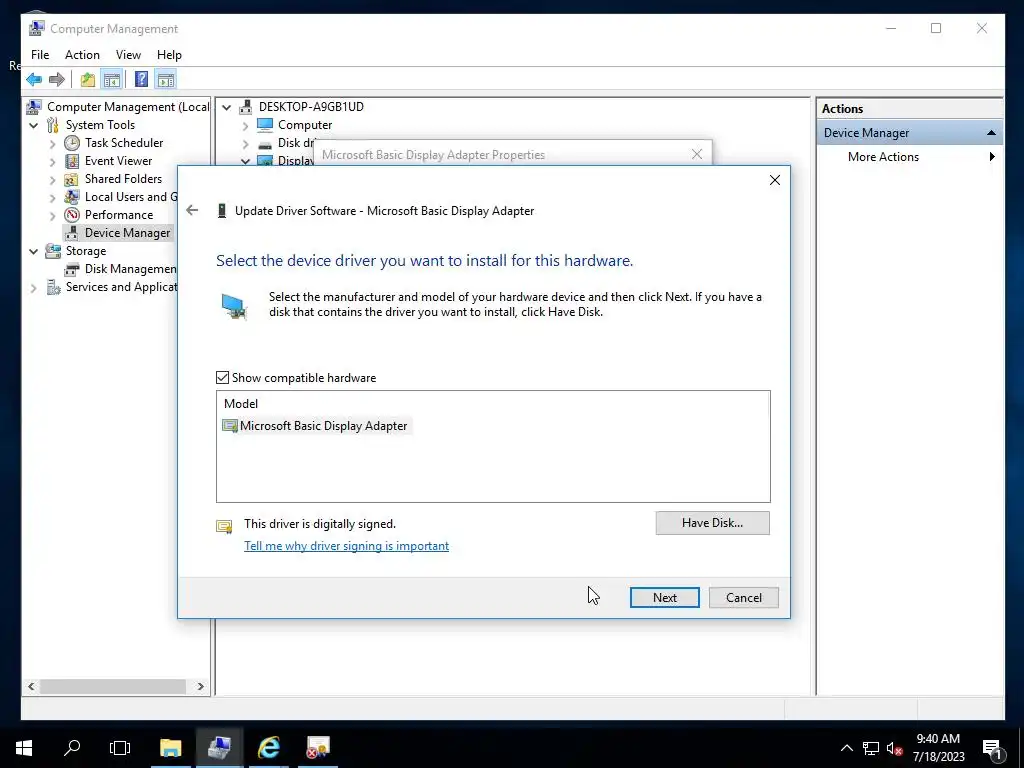Click the back arrow in Update Driver wizard
Viewport: 1024px width, 768px height.
pyautogui.click(x=192, y=210)
